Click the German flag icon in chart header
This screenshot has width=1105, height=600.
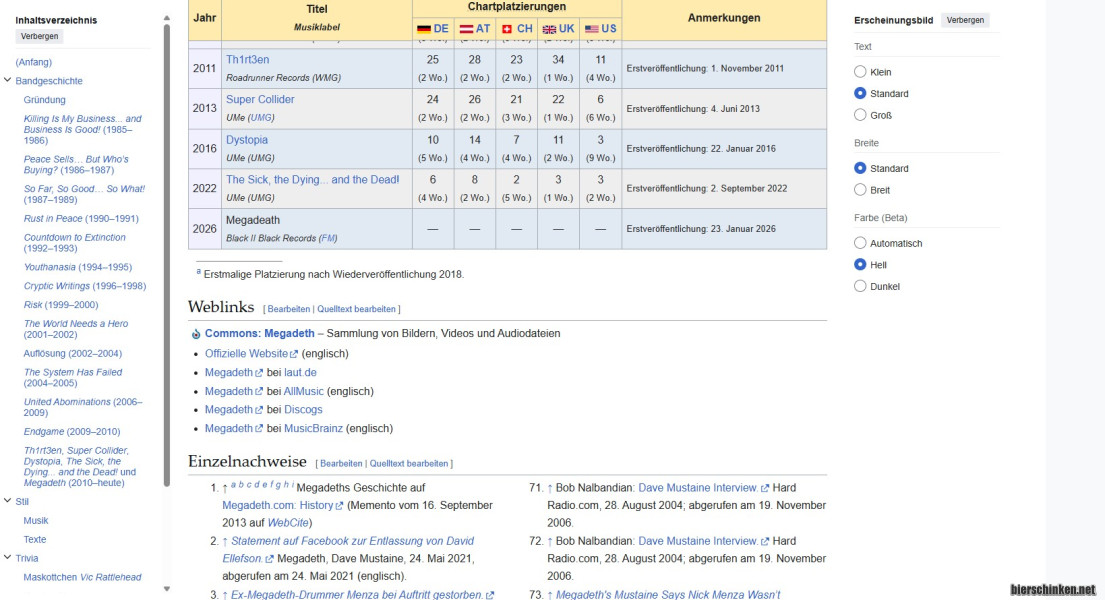[423, 29]
